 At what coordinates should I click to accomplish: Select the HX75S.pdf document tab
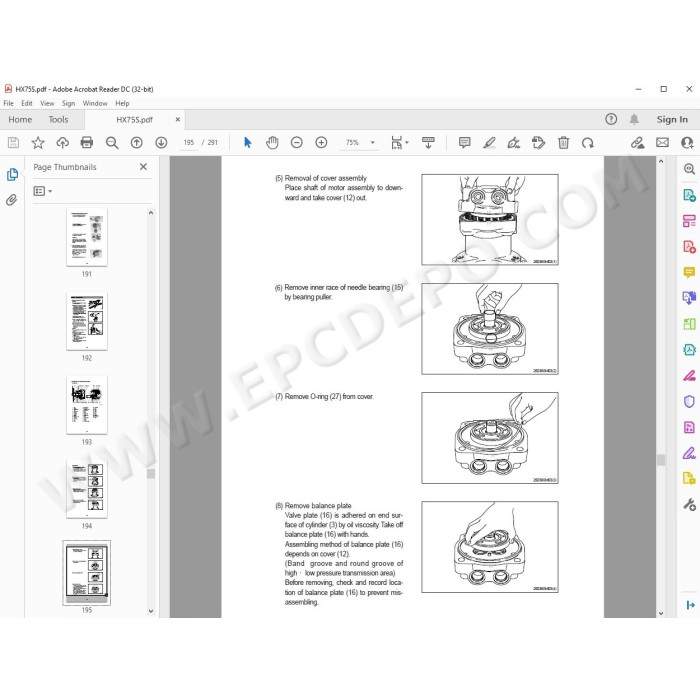click(134, 120)
